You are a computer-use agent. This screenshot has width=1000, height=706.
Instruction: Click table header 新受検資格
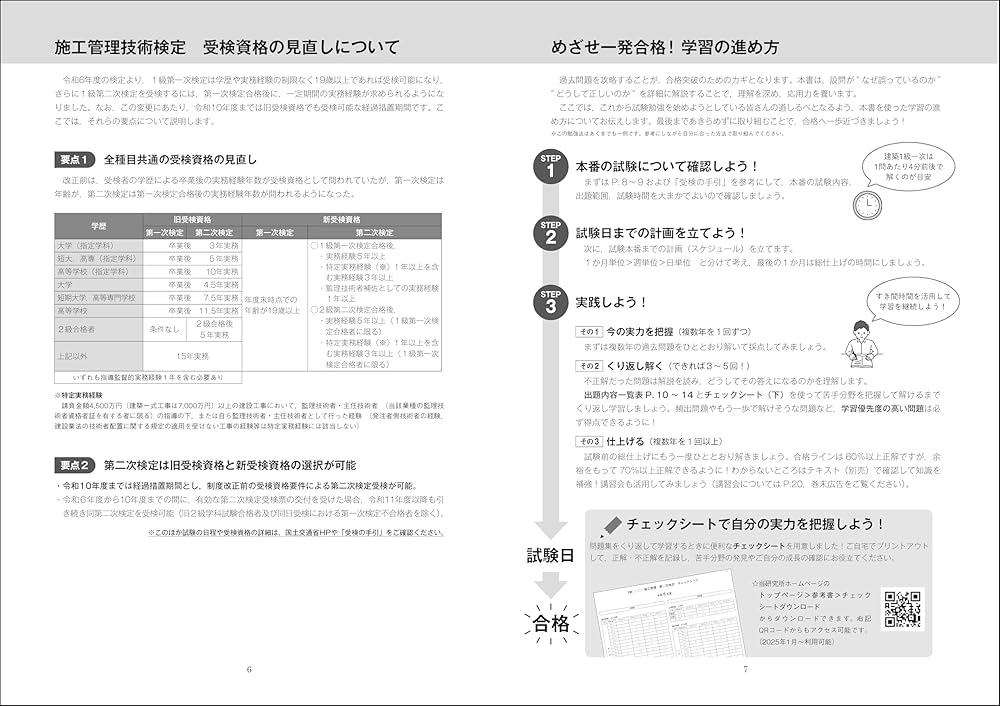[342, 219]
